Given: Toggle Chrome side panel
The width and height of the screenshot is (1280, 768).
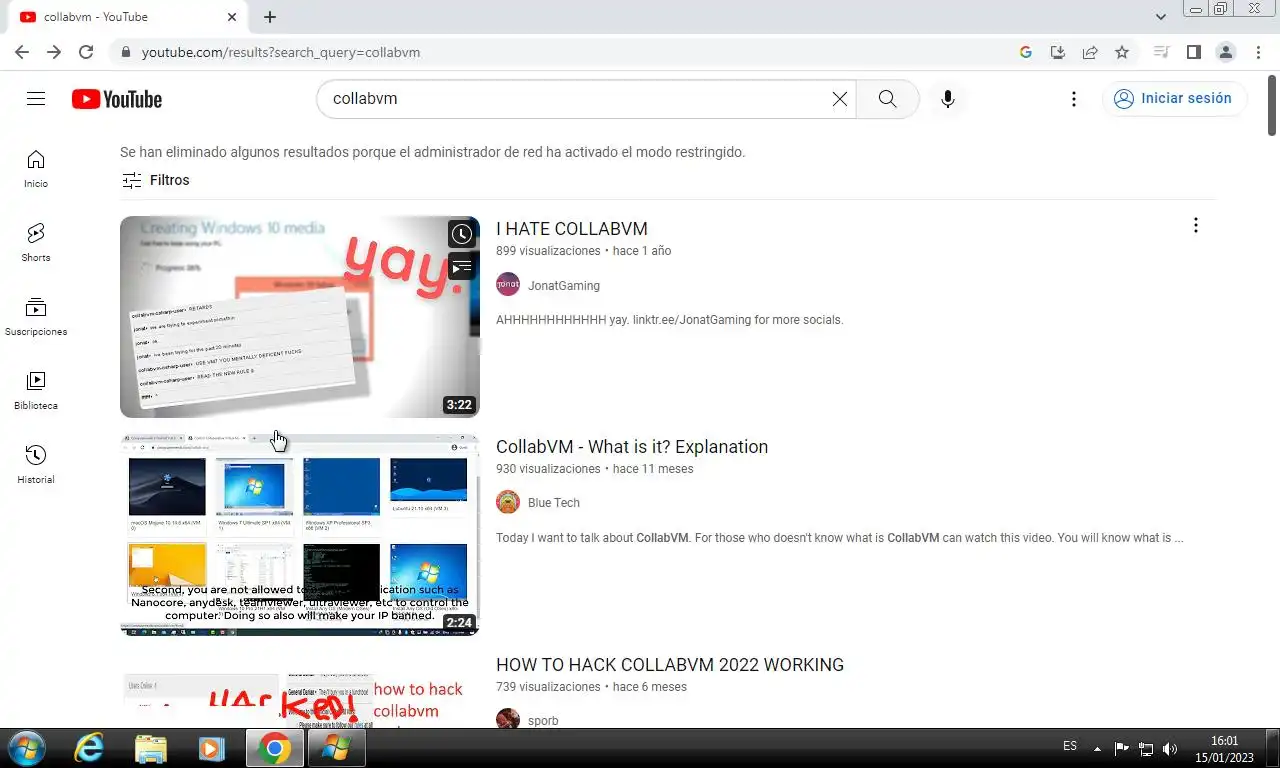Looking at the screenshot, I should coord(1193,52).
